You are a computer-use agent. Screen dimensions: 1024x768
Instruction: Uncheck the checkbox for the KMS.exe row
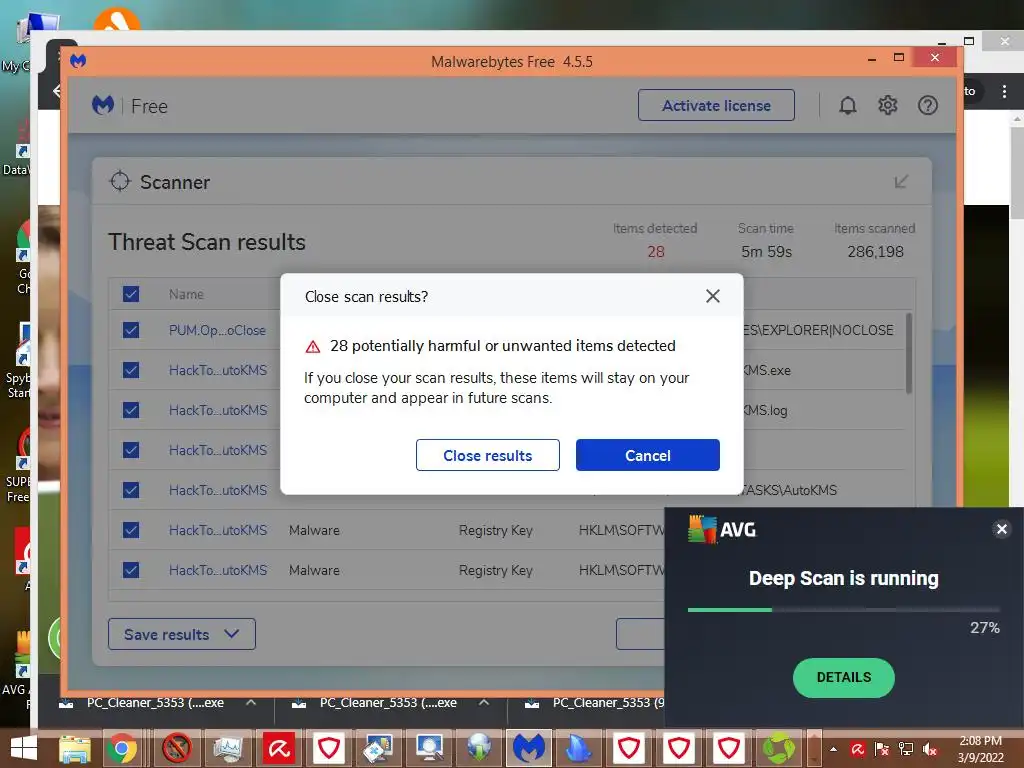pos(131,370)
